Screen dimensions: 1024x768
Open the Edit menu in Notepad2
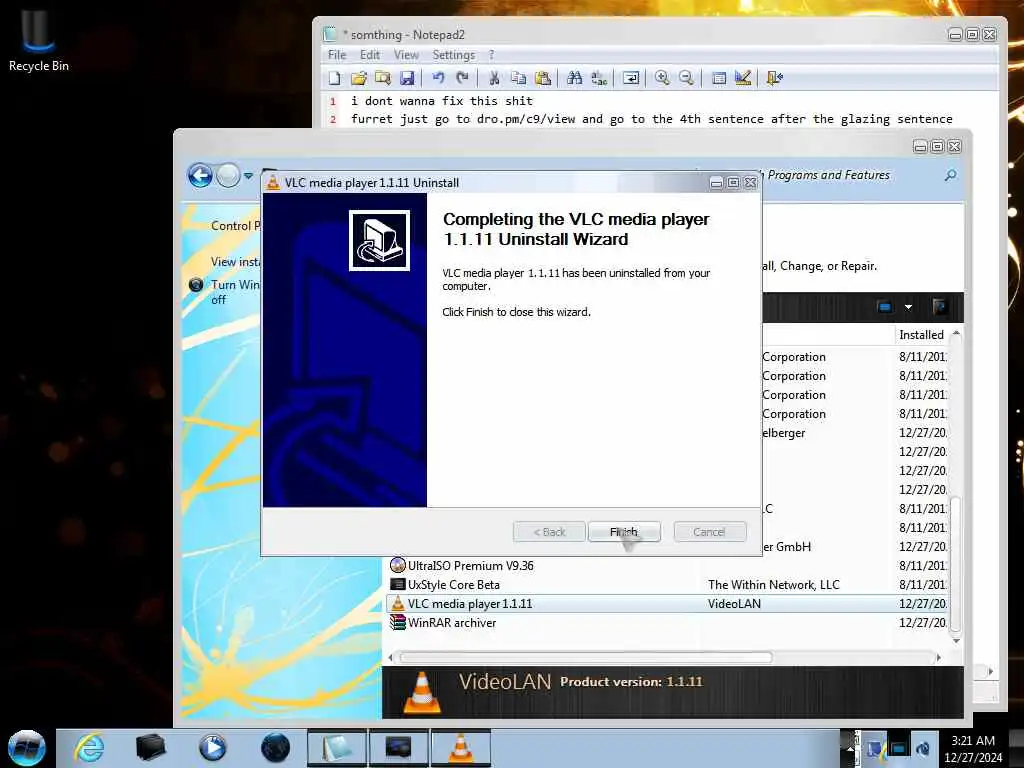pyautogui.click(x=370, y=55)
